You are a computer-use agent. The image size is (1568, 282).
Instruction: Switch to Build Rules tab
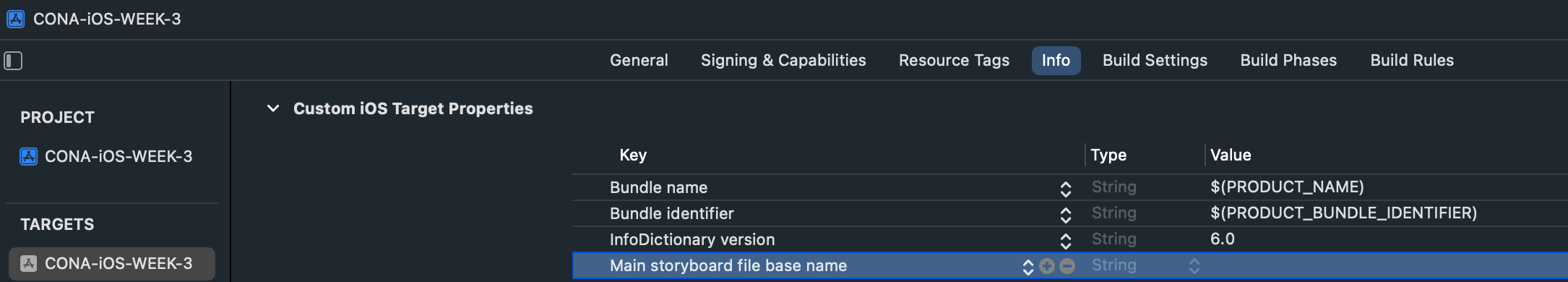tap(1412, 61)
